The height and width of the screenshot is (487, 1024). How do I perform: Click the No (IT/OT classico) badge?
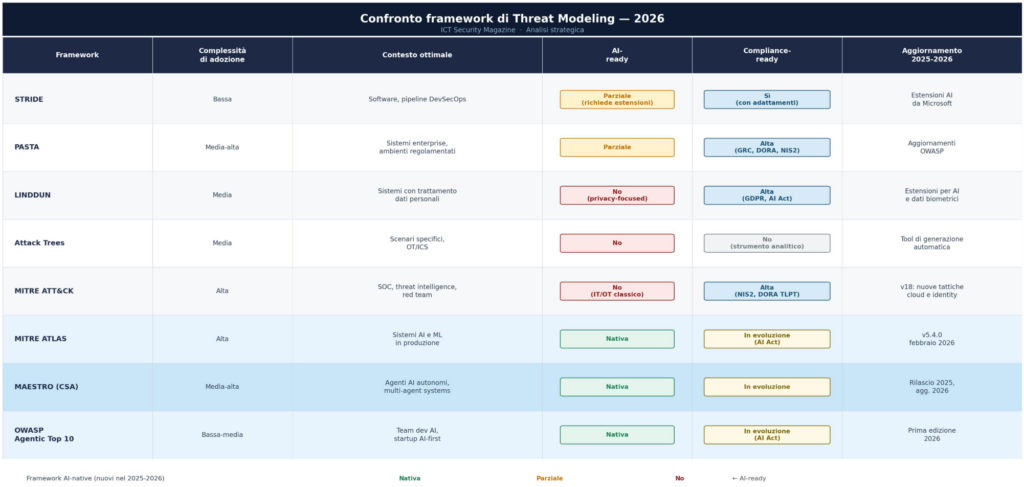click(617, 291)
